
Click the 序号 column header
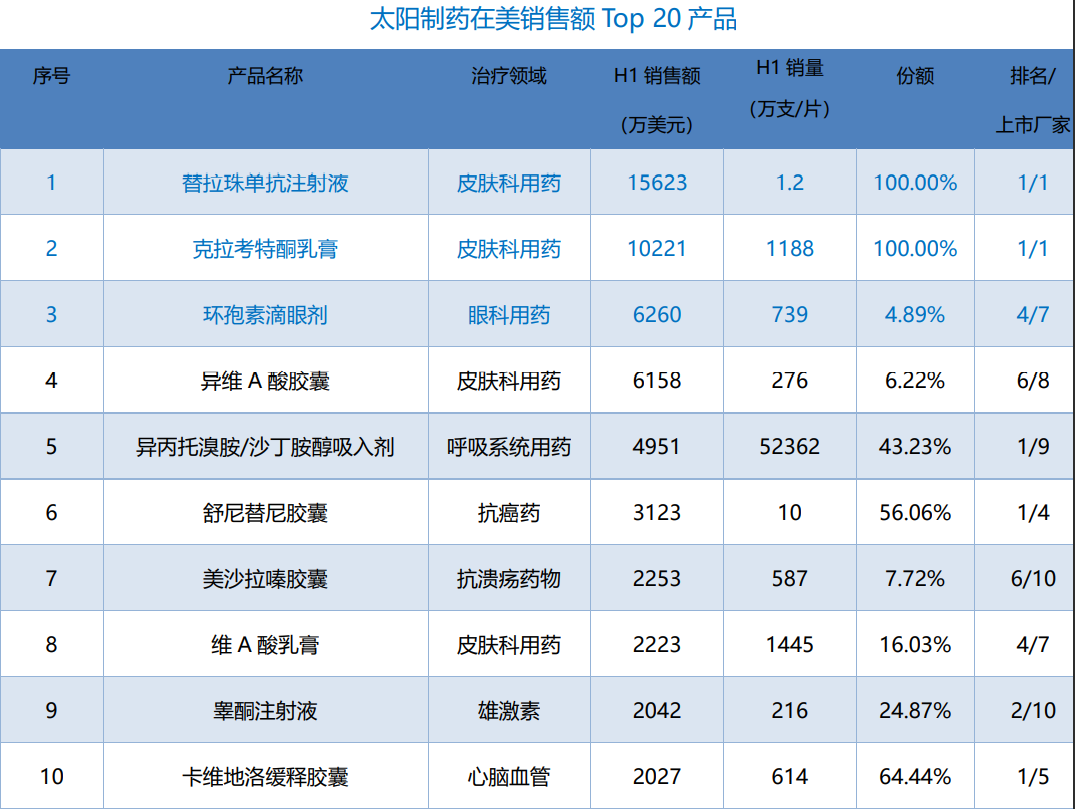[51, 76]
